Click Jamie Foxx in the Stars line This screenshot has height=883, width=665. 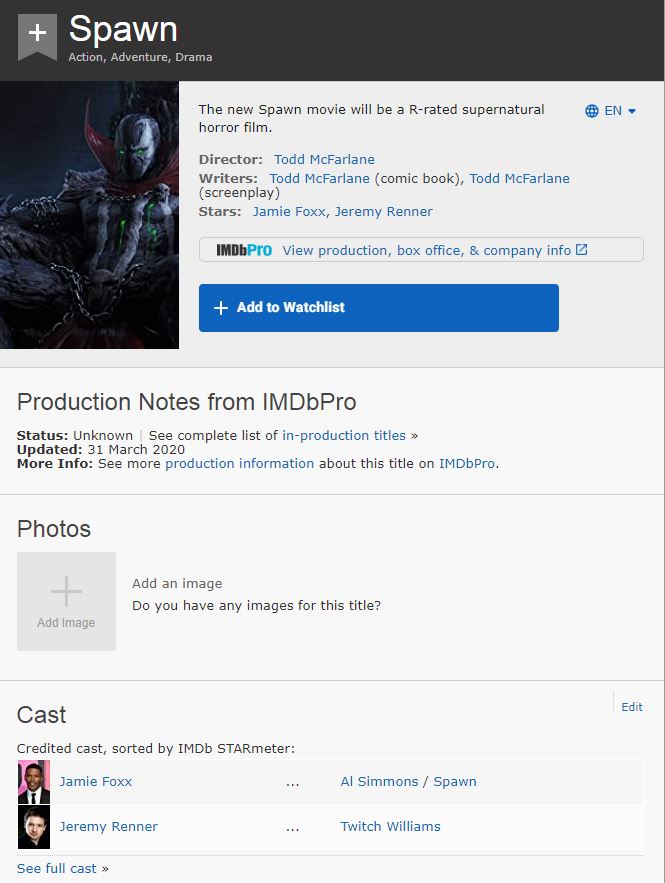(x=286, y=211)
